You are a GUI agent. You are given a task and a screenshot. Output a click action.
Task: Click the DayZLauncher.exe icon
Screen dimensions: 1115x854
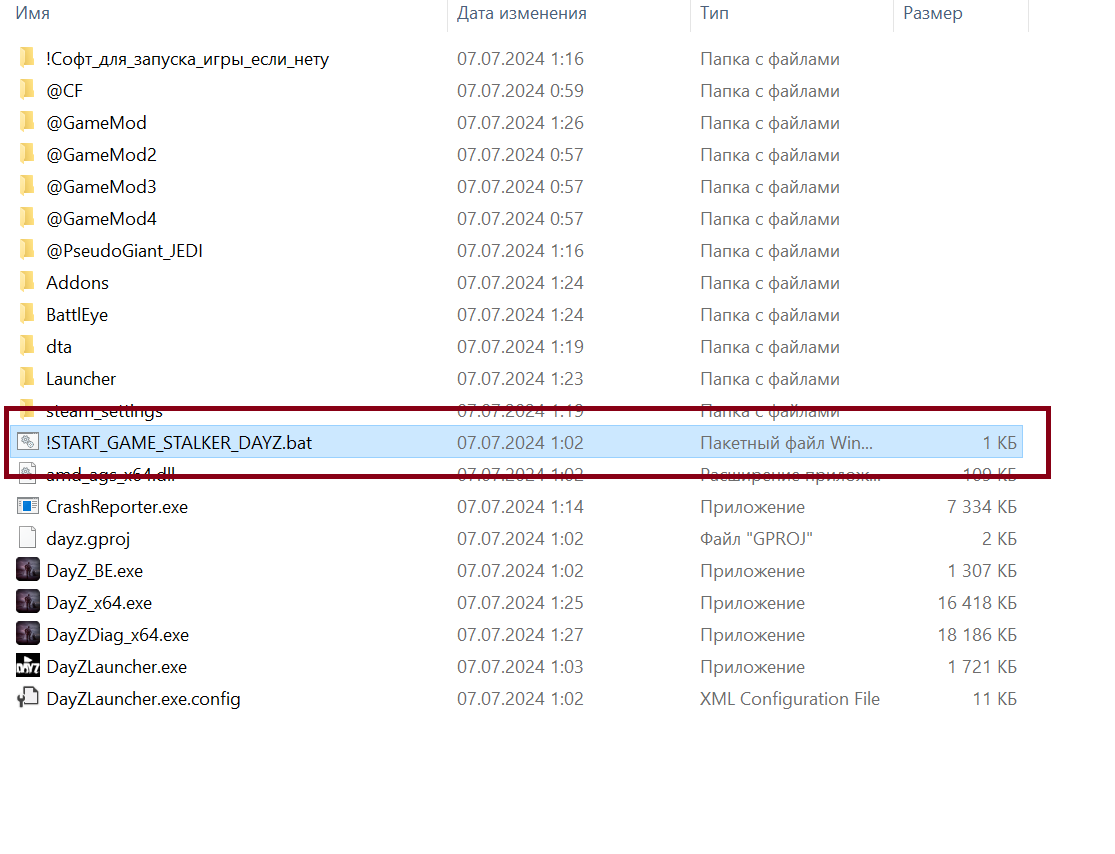pos(28,667)
